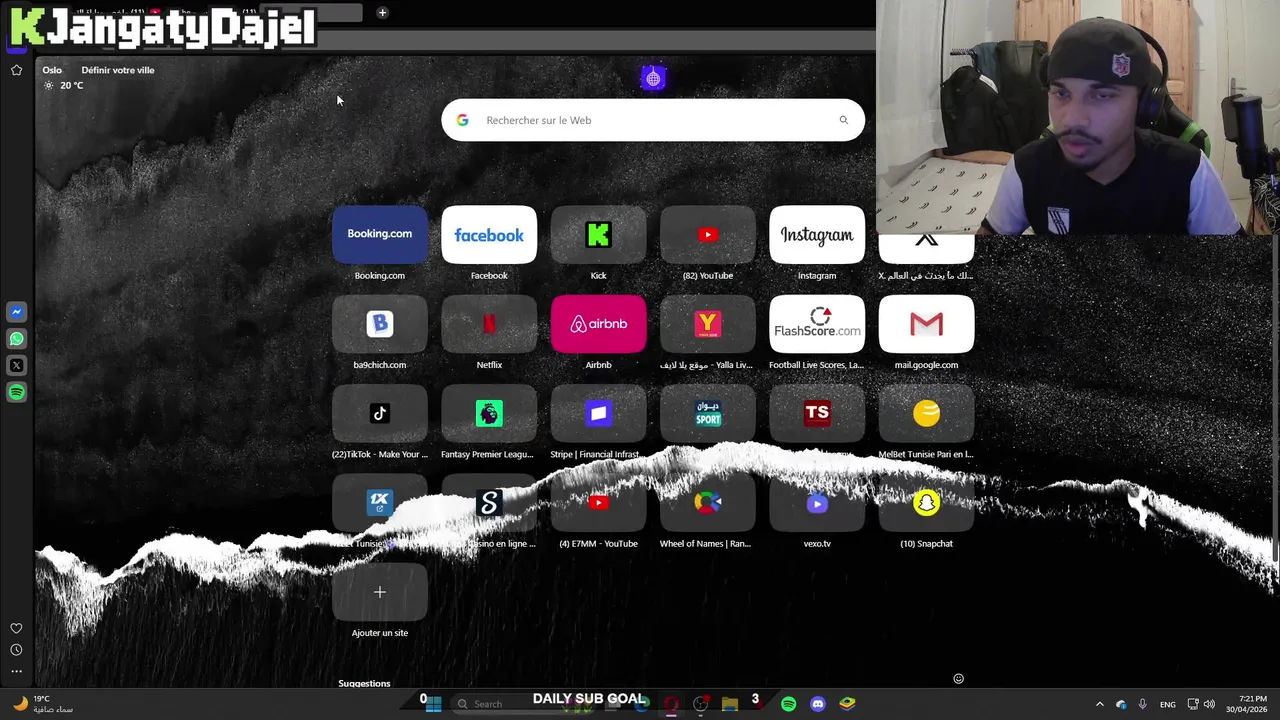Open the TS speed dial tile

(x=817, y=413)
